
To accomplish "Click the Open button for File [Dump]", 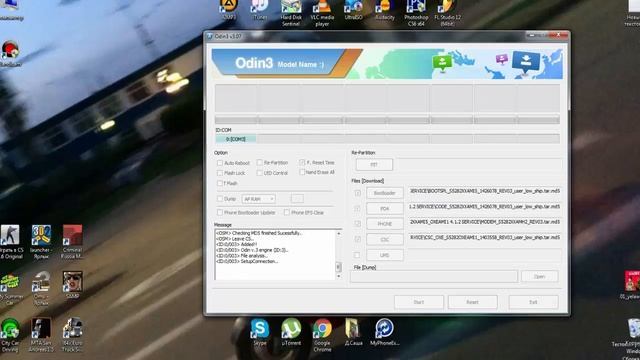I will 540,276.
